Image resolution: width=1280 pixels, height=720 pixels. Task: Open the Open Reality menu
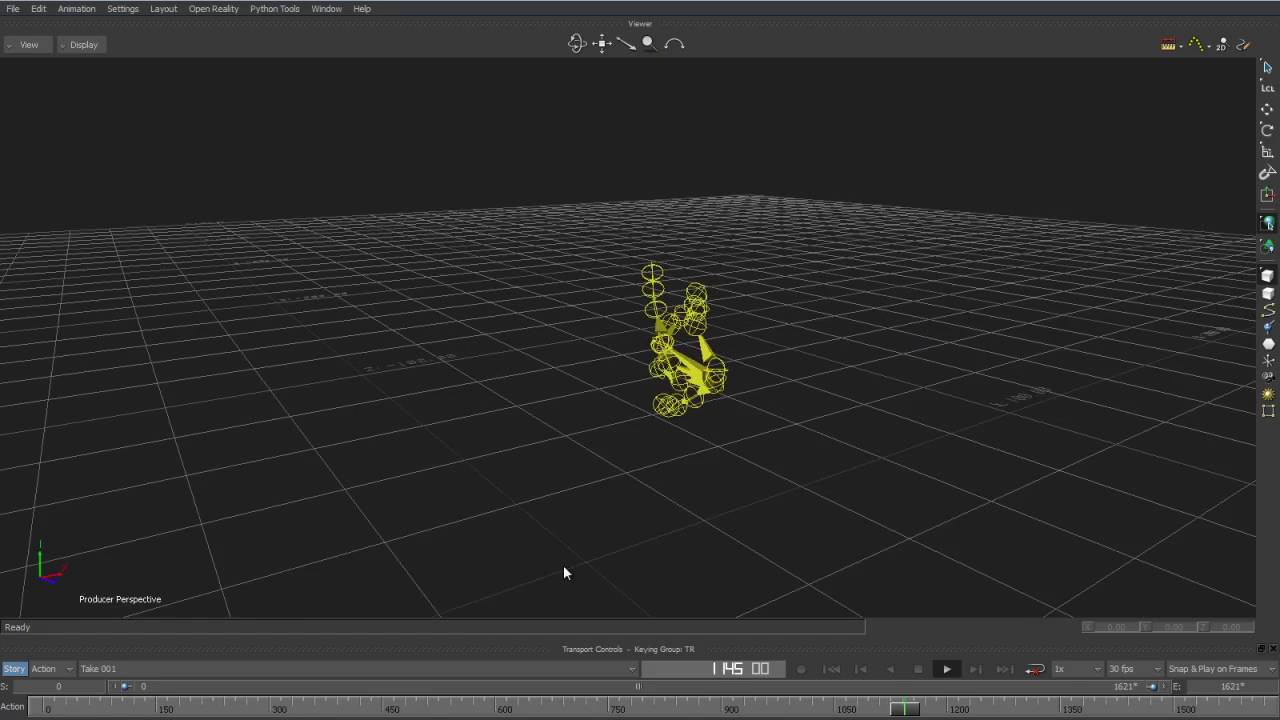tap(213, 9)
